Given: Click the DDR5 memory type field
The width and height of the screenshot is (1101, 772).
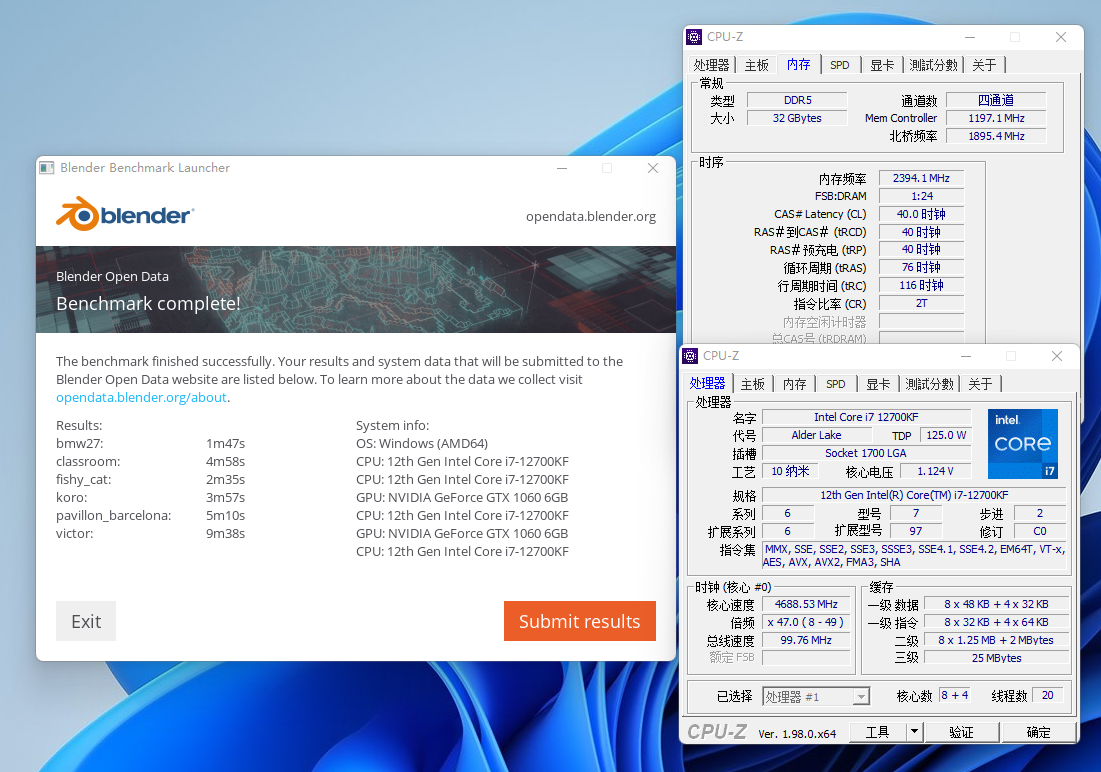Looking at the screenshot, I should 797,100.
